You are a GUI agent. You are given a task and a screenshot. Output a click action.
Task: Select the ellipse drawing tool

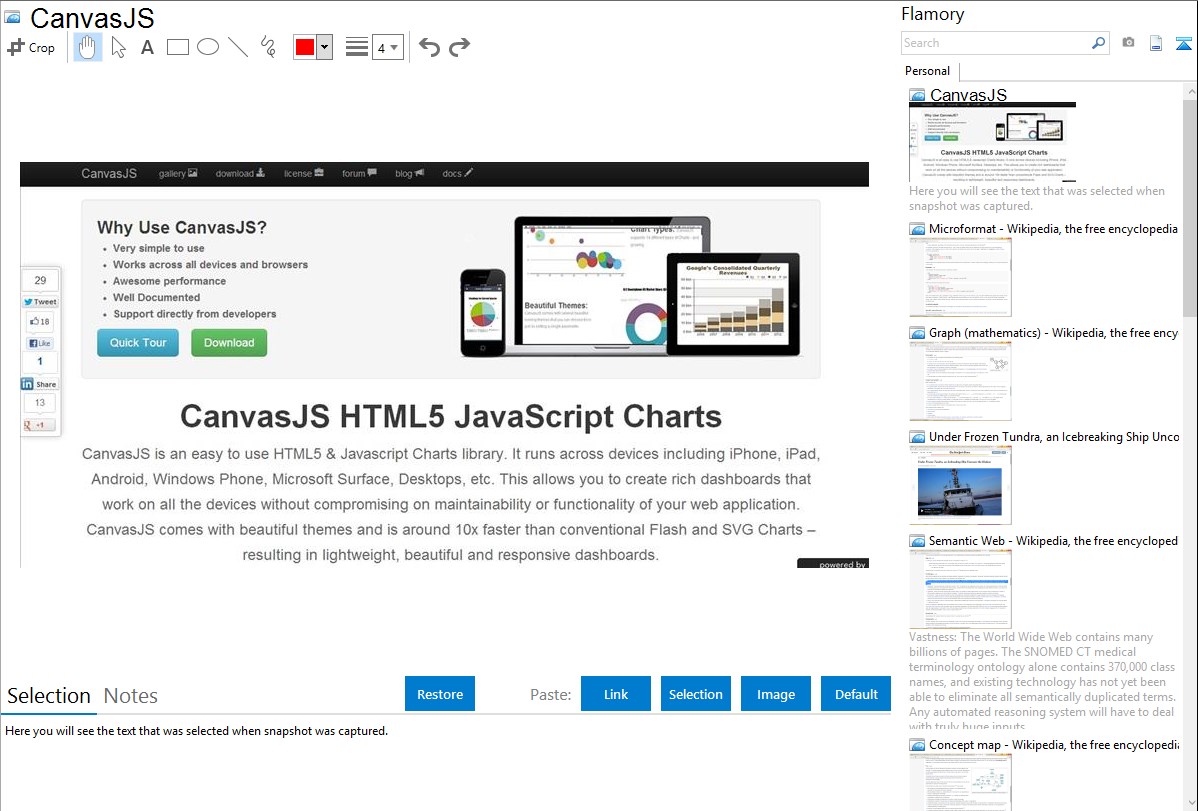208,47
